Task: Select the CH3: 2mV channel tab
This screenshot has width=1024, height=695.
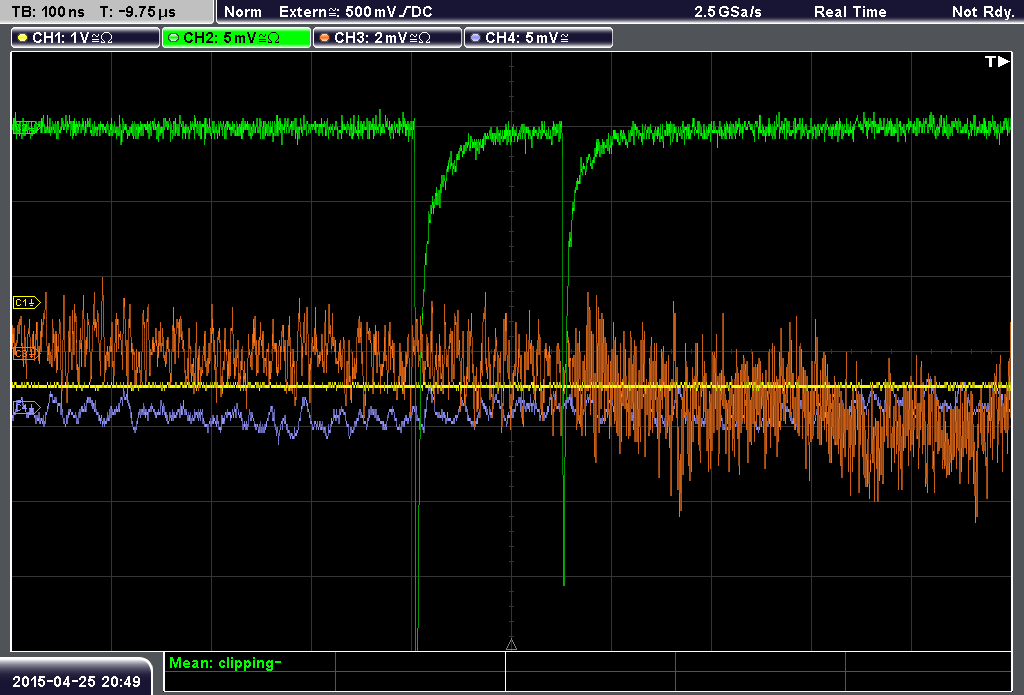Action: [387, 38]
